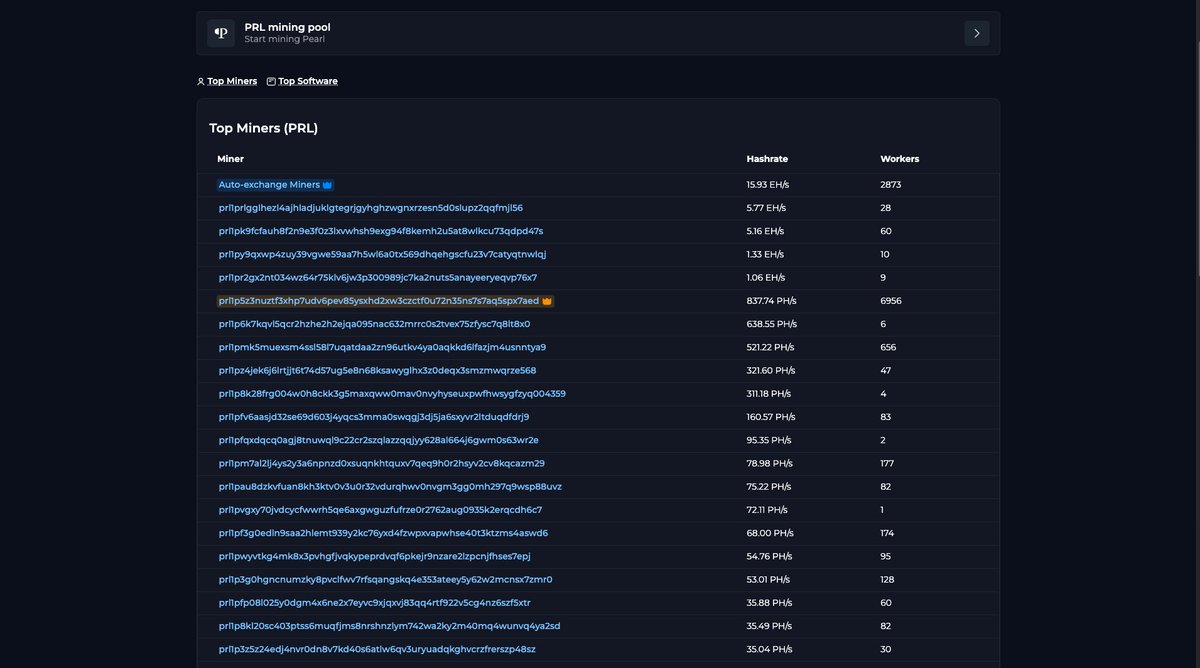Click the 656 workers count

pyautogui.click(x=888, y=347)
